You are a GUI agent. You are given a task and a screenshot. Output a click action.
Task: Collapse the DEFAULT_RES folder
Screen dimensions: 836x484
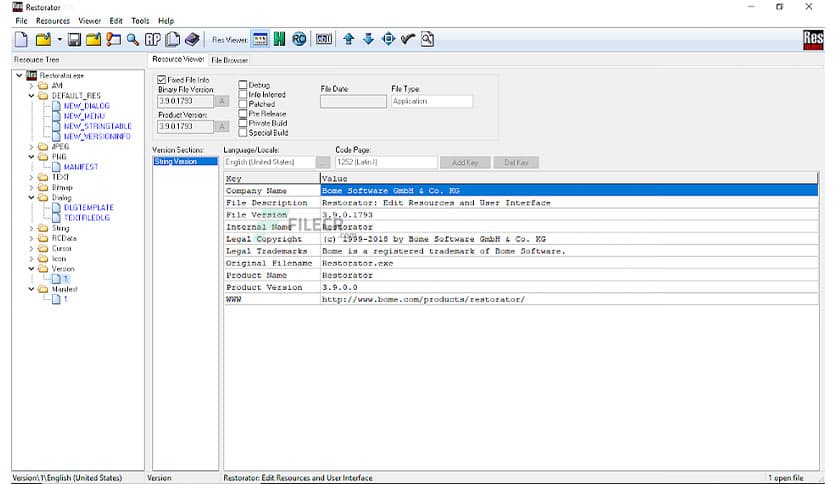(31, 95)
